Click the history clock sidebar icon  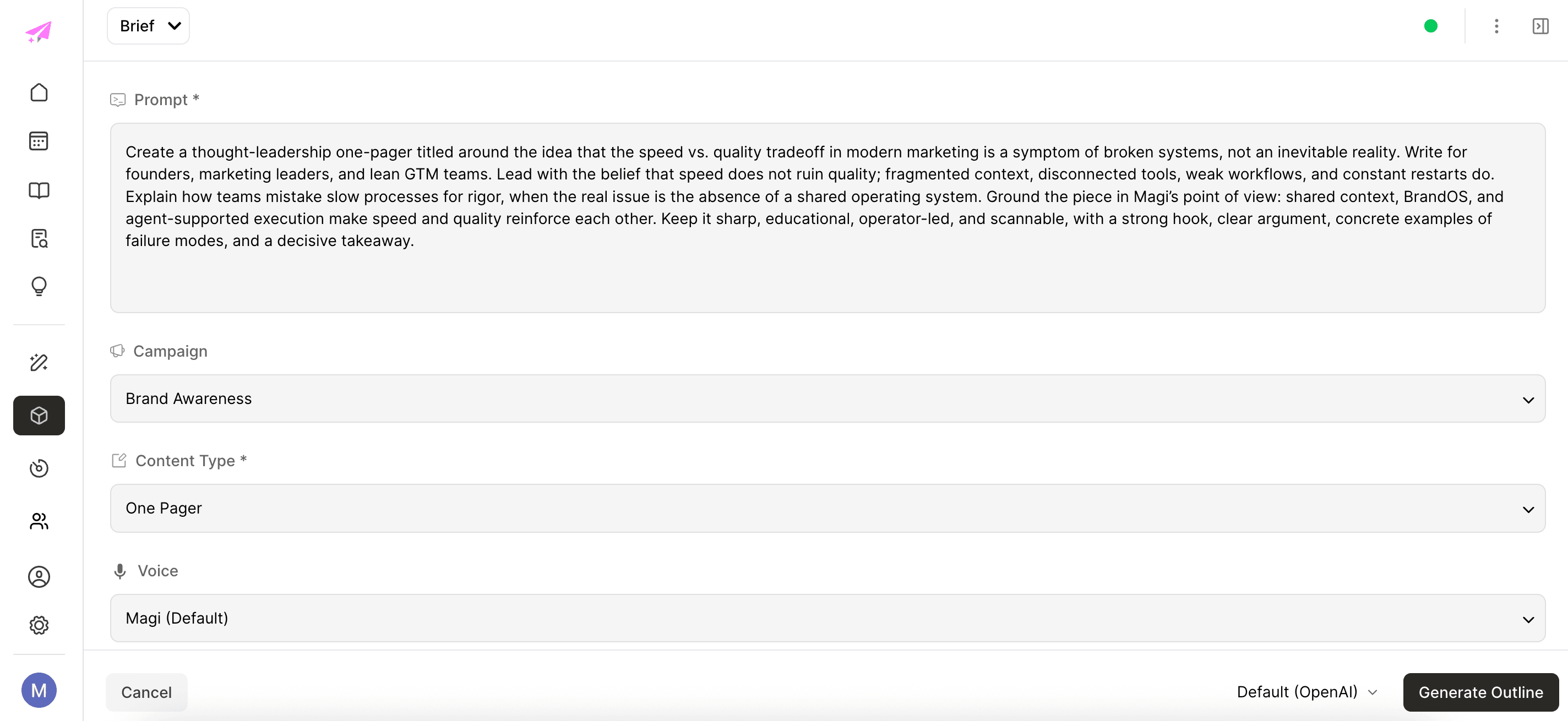pyautogui.click(x=39, y=468)
